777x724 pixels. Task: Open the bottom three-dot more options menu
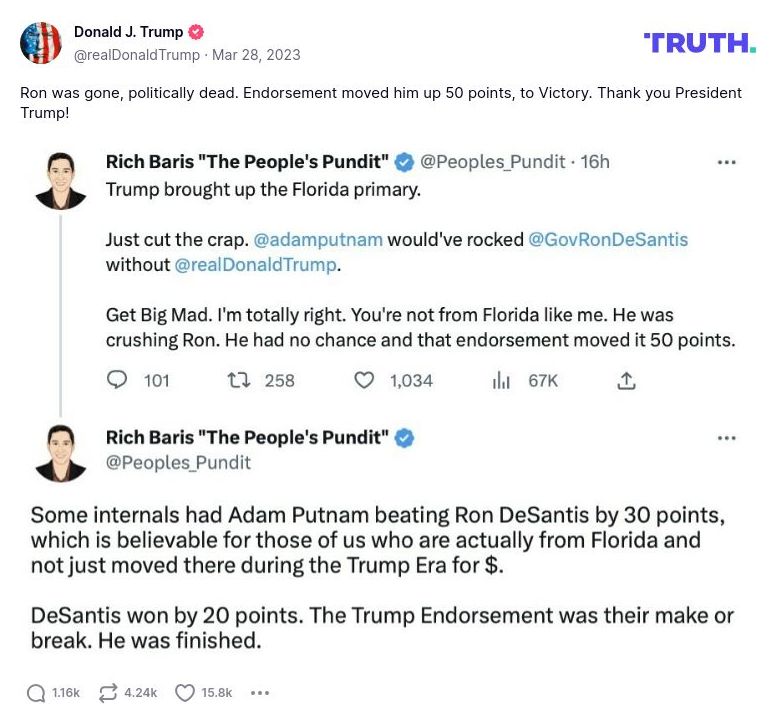coord(260,692)
